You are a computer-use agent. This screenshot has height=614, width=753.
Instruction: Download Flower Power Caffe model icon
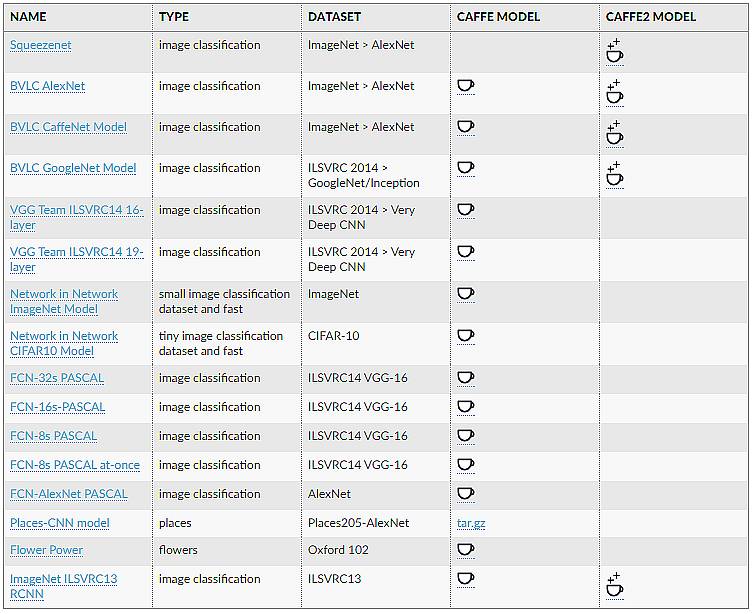pyautogui.click(x=466, y=550)
